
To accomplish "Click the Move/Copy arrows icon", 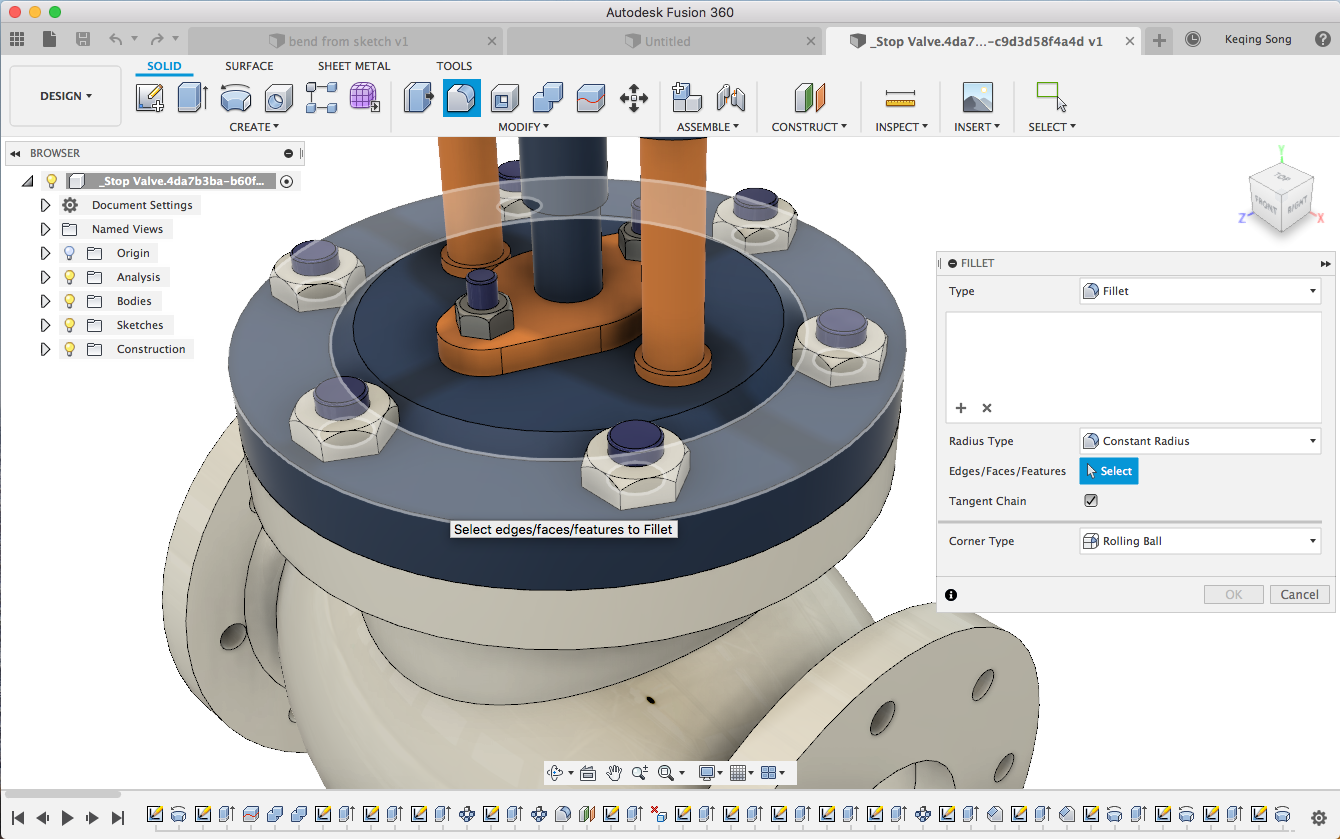I will (634, 98).
